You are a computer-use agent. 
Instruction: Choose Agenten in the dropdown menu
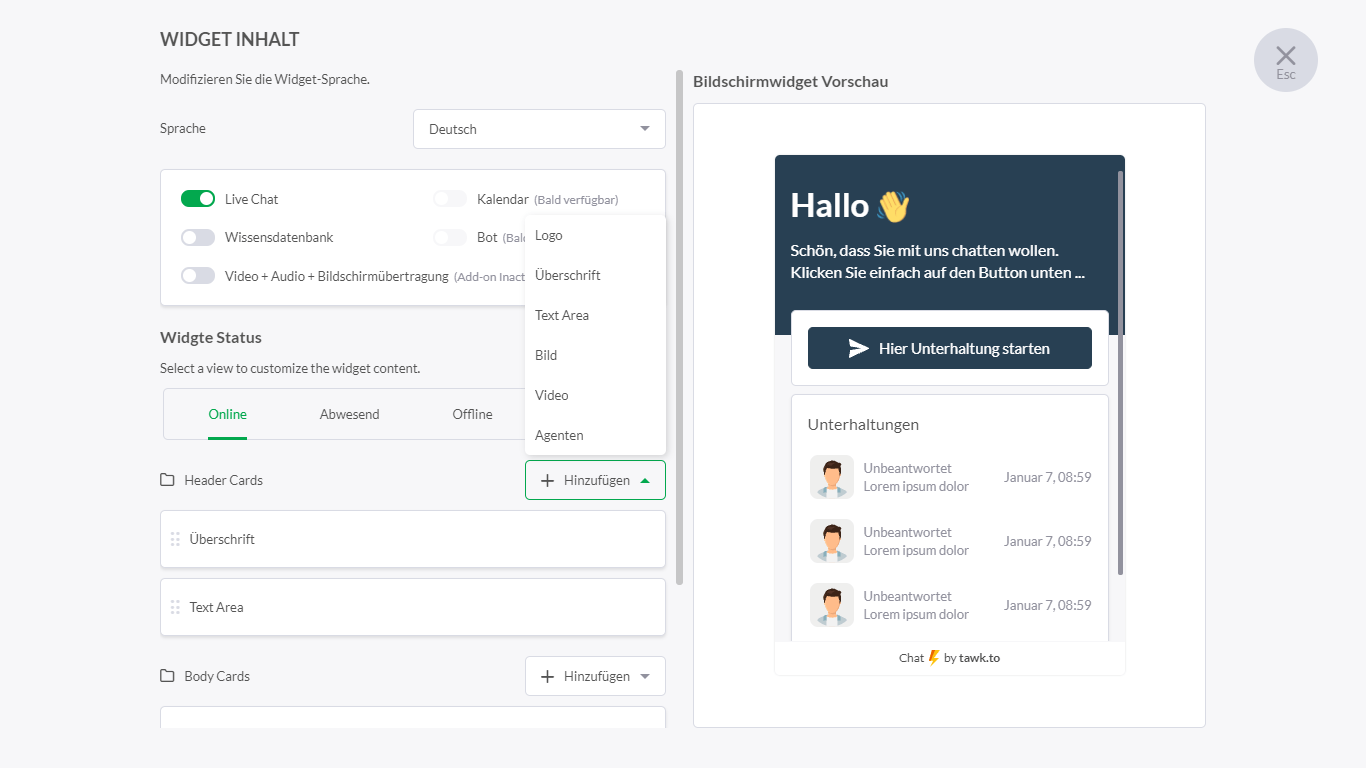(x=559, y=435)
